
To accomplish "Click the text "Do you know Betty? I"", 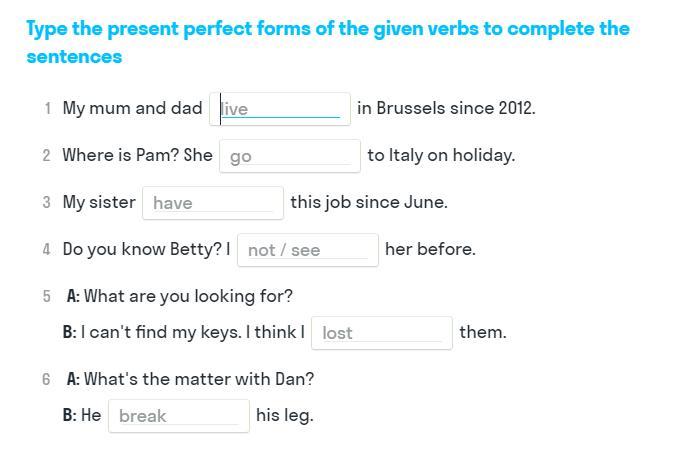I will point(146,249).
